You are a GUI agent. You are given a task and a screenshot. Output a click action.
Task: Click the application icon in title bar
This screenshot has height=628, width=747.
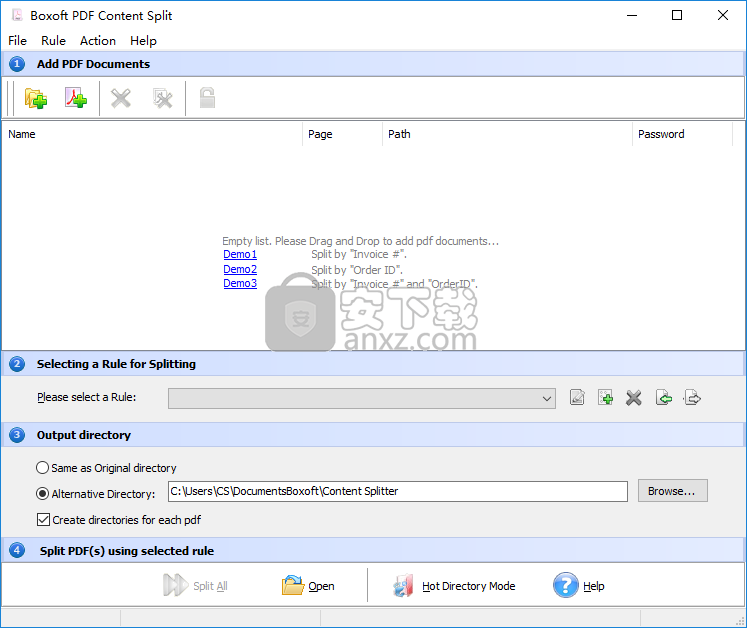point(17,15)
